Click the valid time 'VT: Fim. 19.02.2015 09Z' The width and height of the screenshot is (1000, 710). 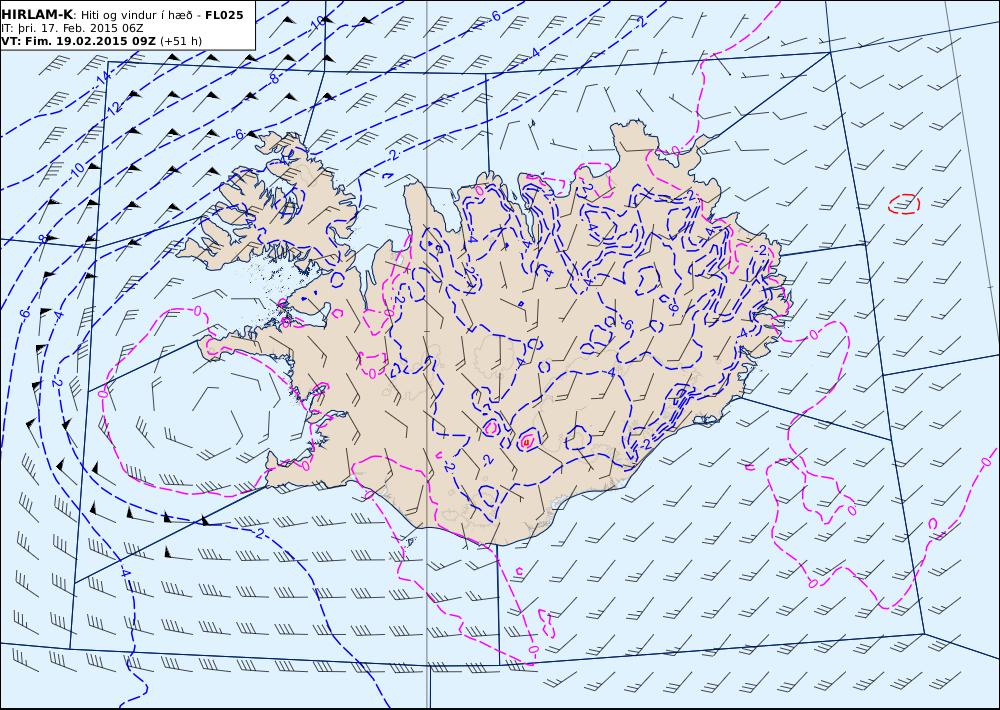click(x=78, y=41)
